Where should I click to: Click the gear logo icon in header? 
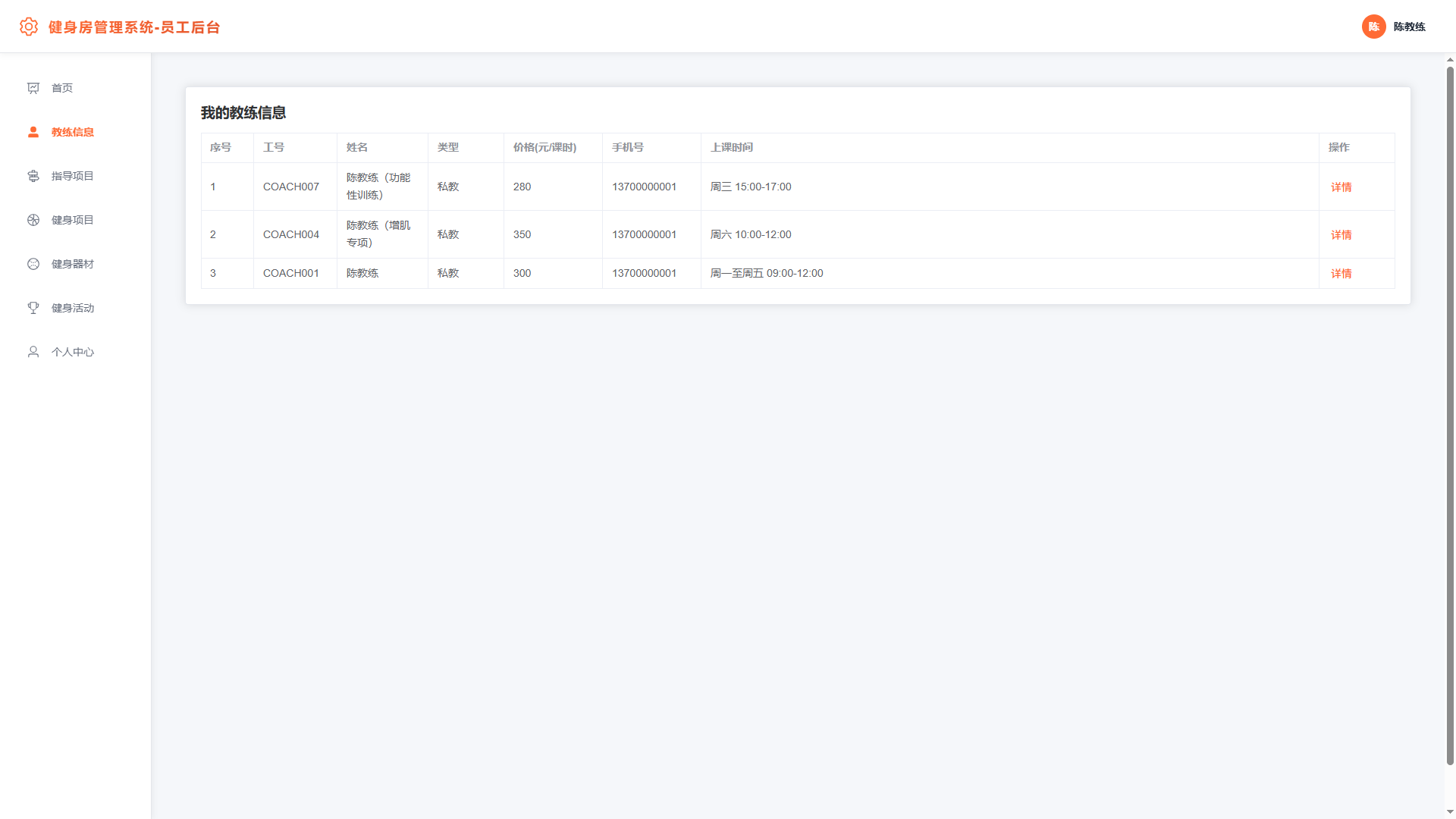pos(29,27)
